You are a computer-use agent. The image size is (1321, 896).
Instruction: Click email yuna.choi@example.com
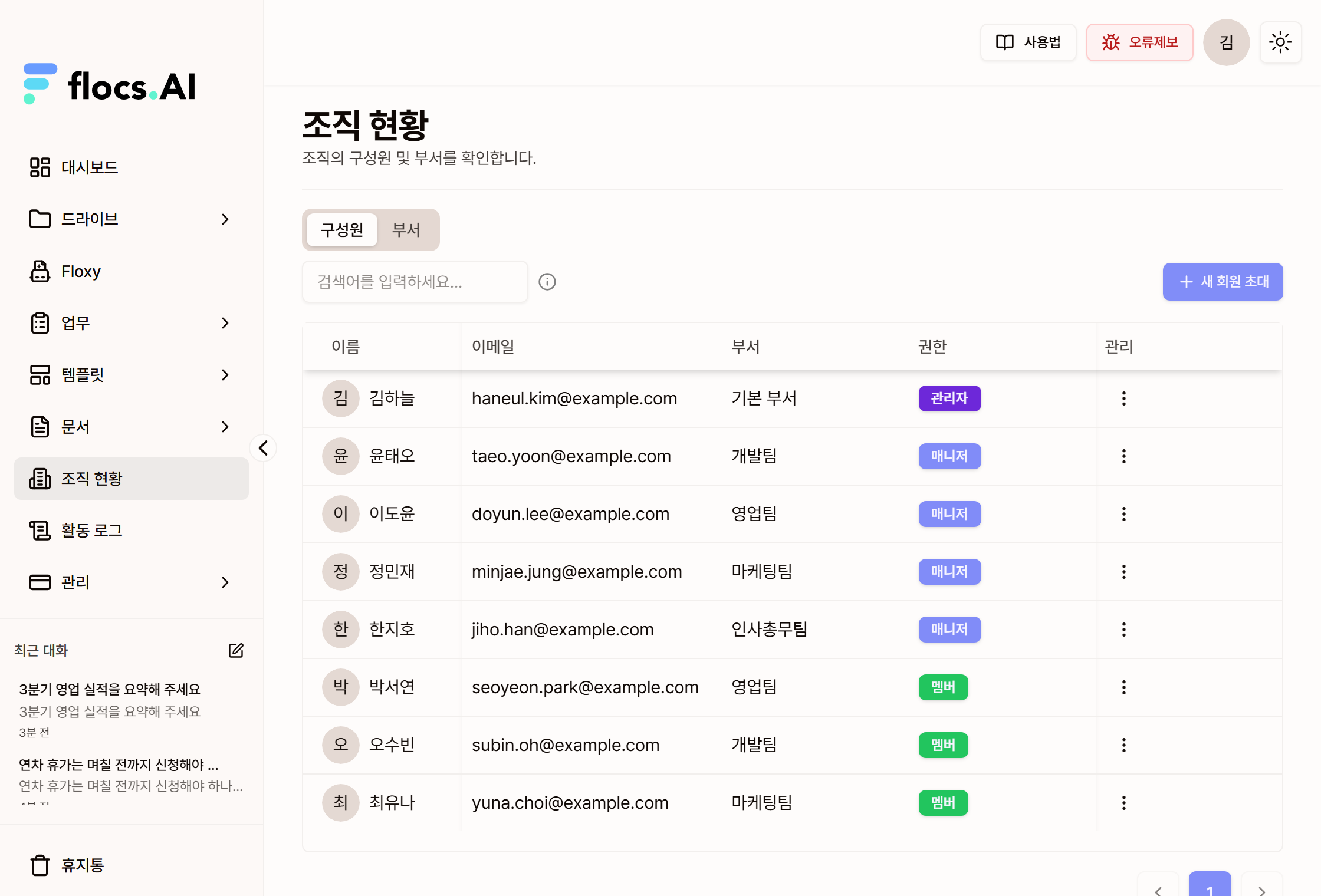(570, 803)
